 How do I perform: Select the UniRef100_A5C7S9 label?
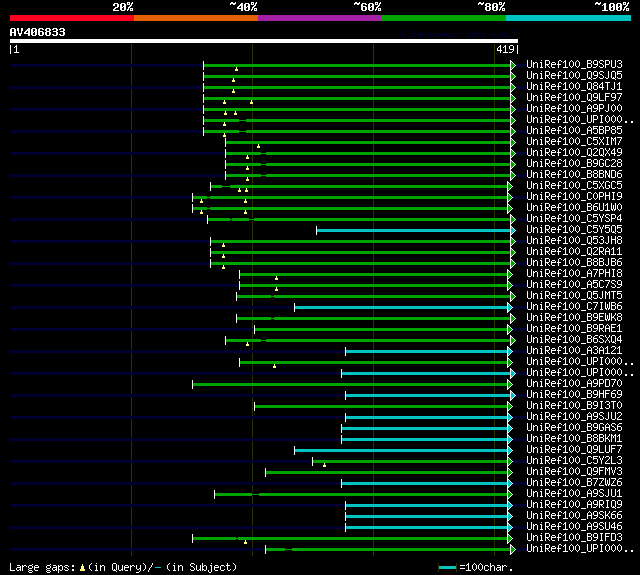click(574, 284)
